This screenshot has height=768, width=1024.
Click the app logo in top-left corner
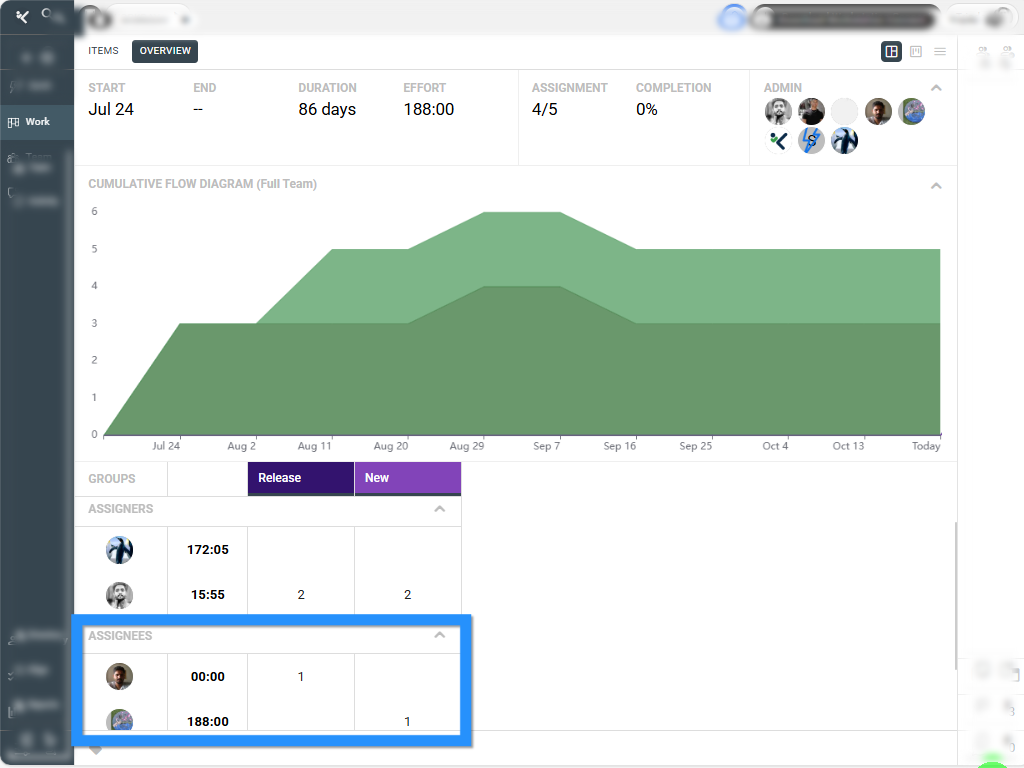tap(22, 16)
